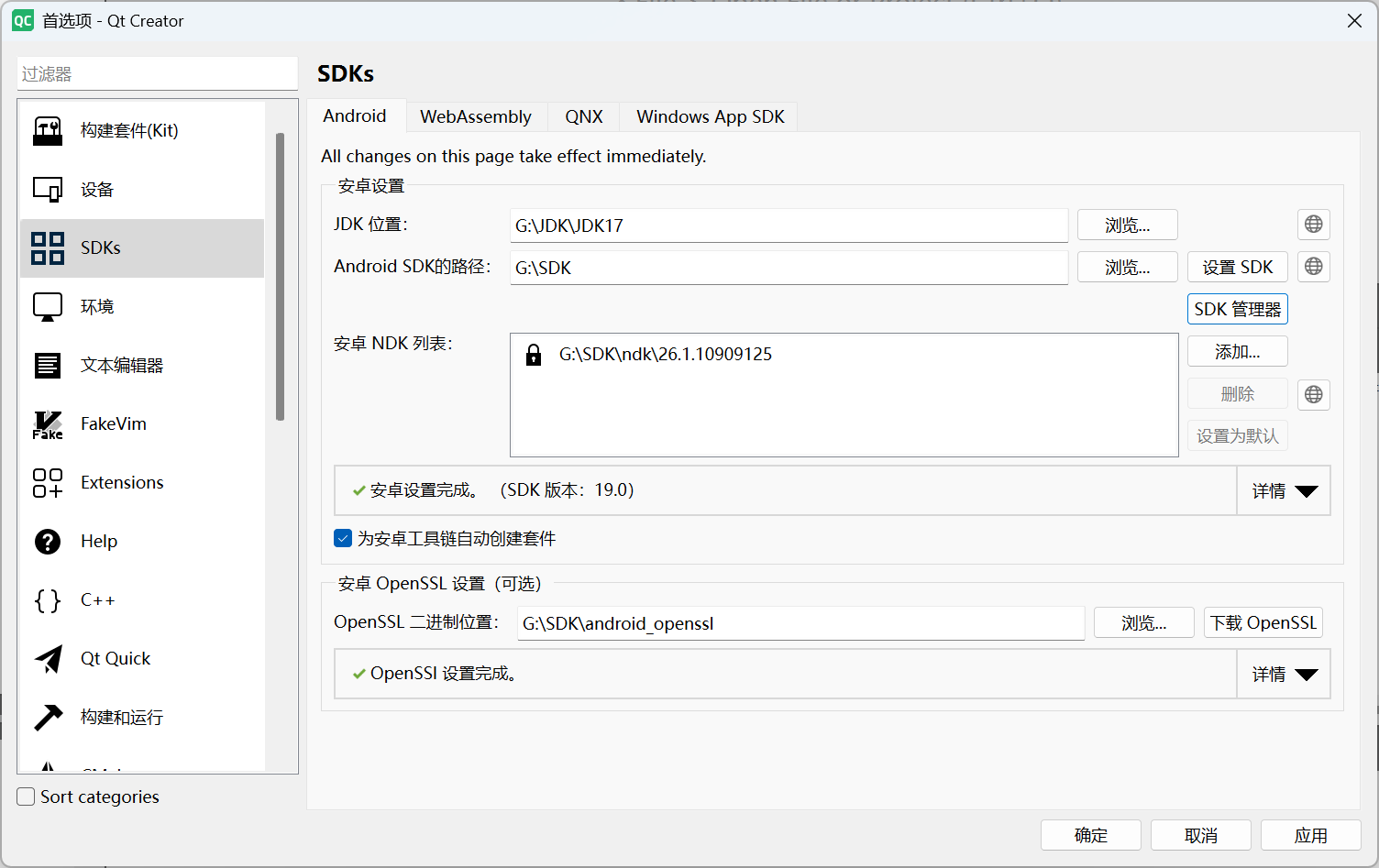
Task: Click the 下载 OpenSSL button
Action: pyautogui.click(x=1263, y=622)
